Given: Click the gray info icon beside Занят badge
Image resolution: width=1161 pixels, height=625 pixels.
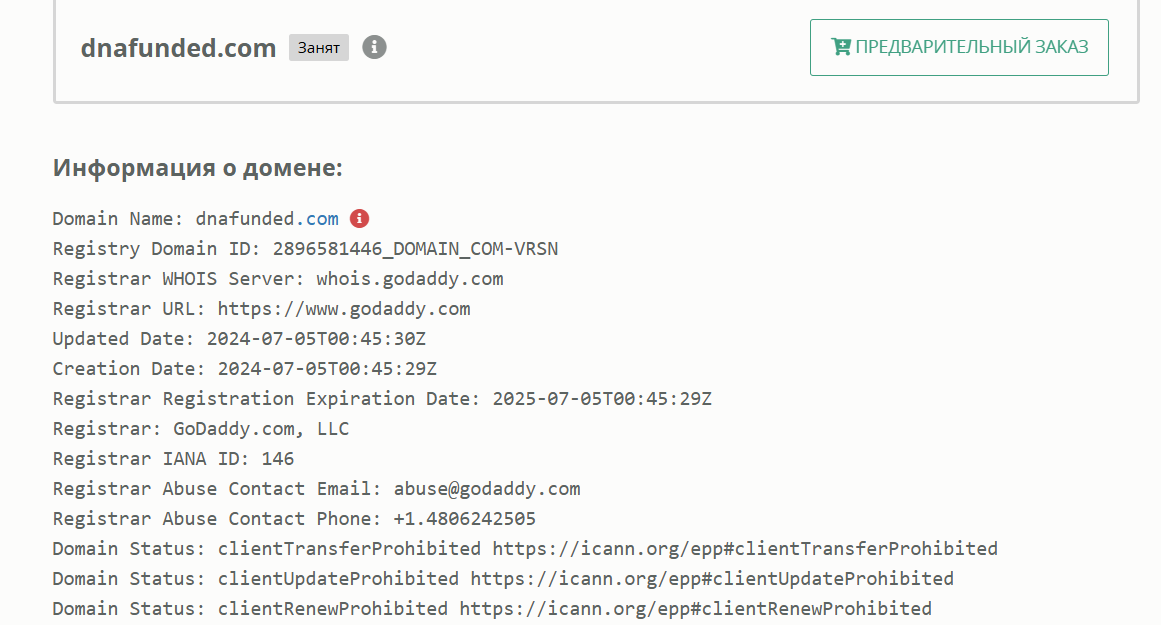Looking at the screenshot, I should click(374, 47).
